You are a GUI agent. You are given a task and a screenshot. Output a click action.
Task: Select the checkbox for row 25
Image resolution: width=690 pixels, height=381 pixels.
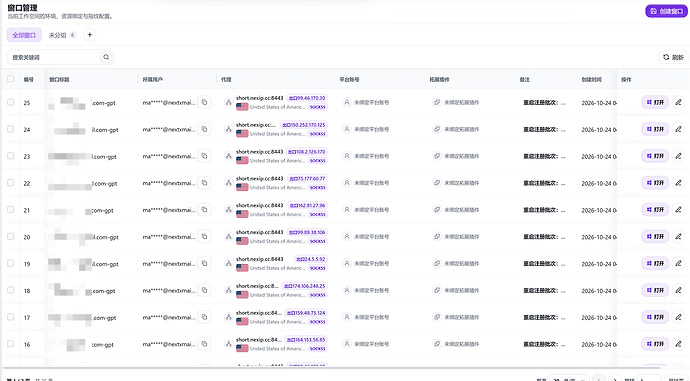pos(11,103)
